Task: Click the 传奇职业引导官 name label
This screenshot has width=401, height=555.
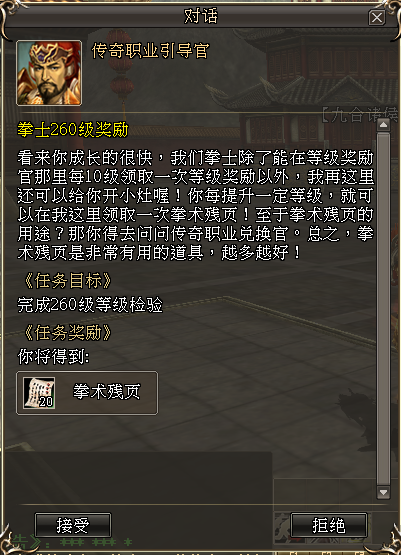Action: click(x=151, y=51)
